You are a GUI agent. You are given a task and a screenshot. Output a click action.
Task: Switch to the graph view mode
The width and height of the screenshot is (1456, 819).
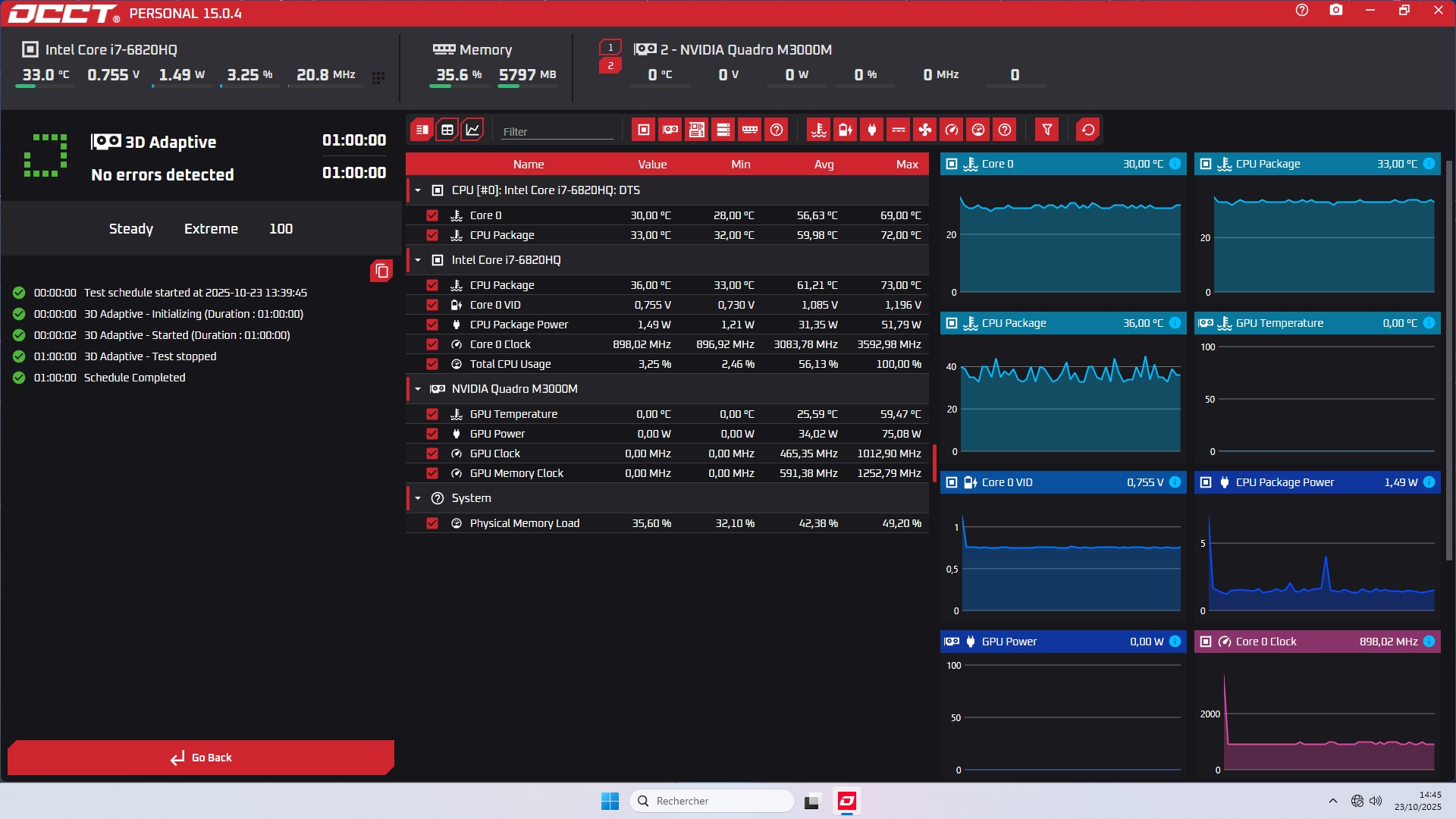point(472,130)
